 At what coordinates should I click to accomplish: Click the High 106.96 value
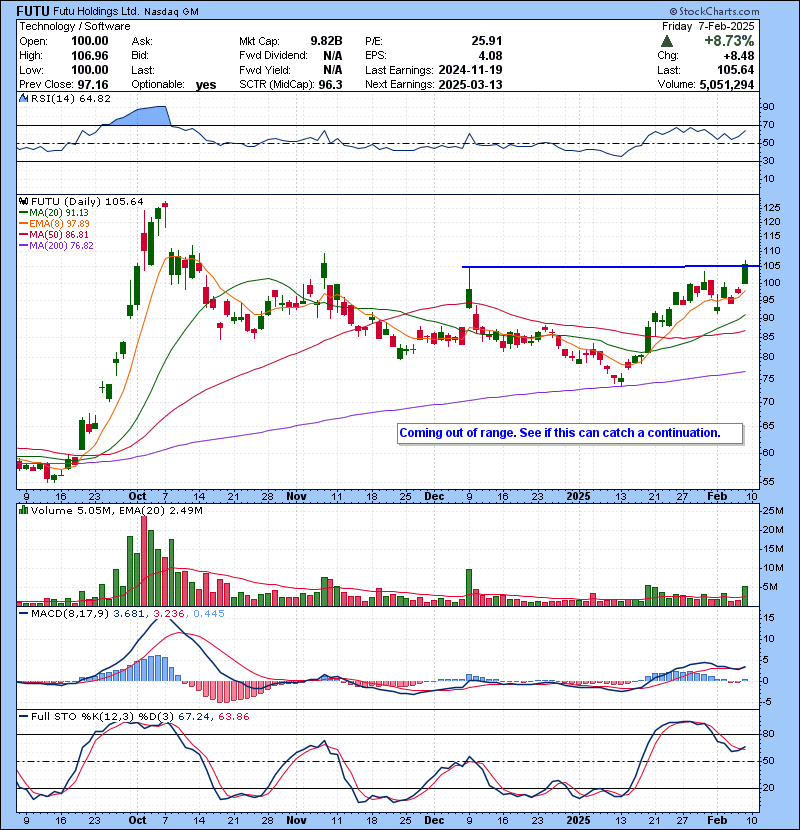(x=89, y=56)
